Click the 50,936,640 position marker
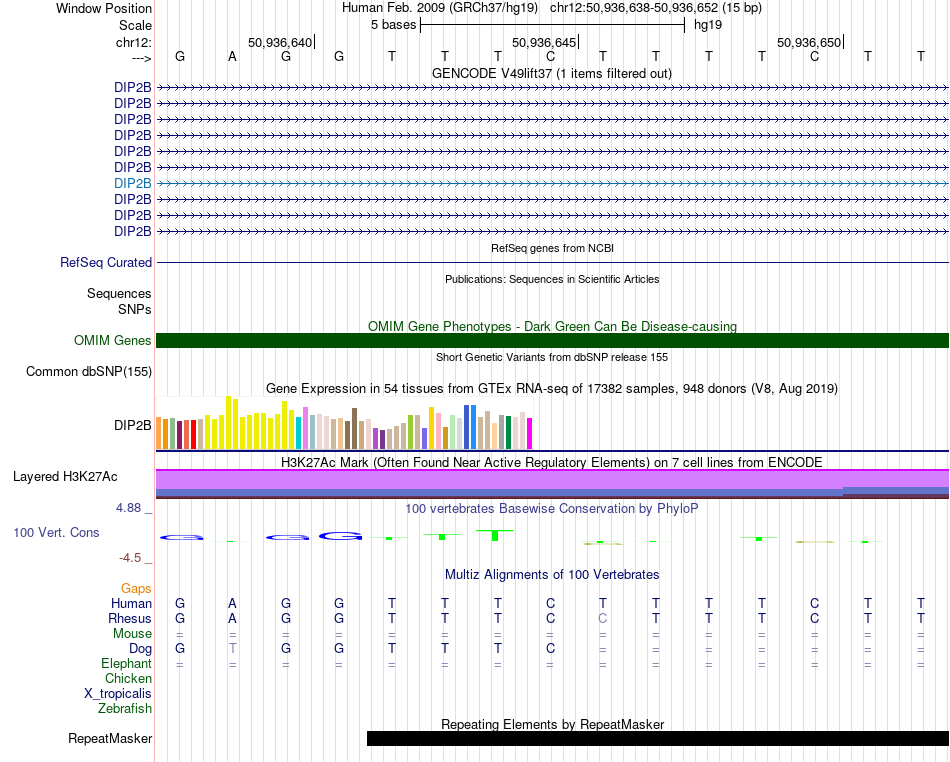Viewport: 950px width, 762px height. [281, 42]
